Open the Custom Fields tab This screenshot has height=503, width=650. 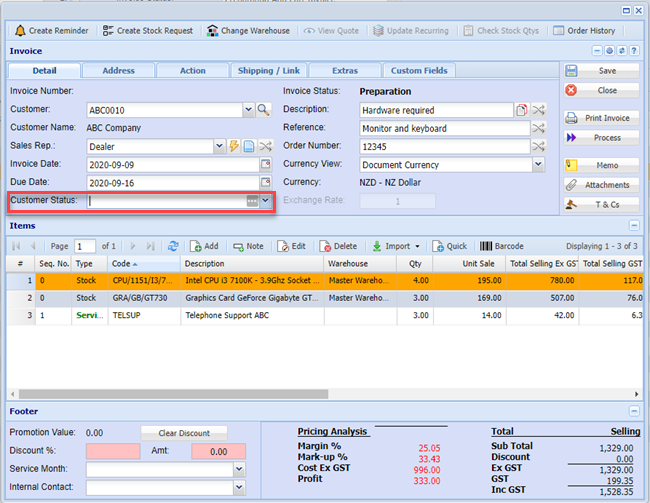pos(419,71)
